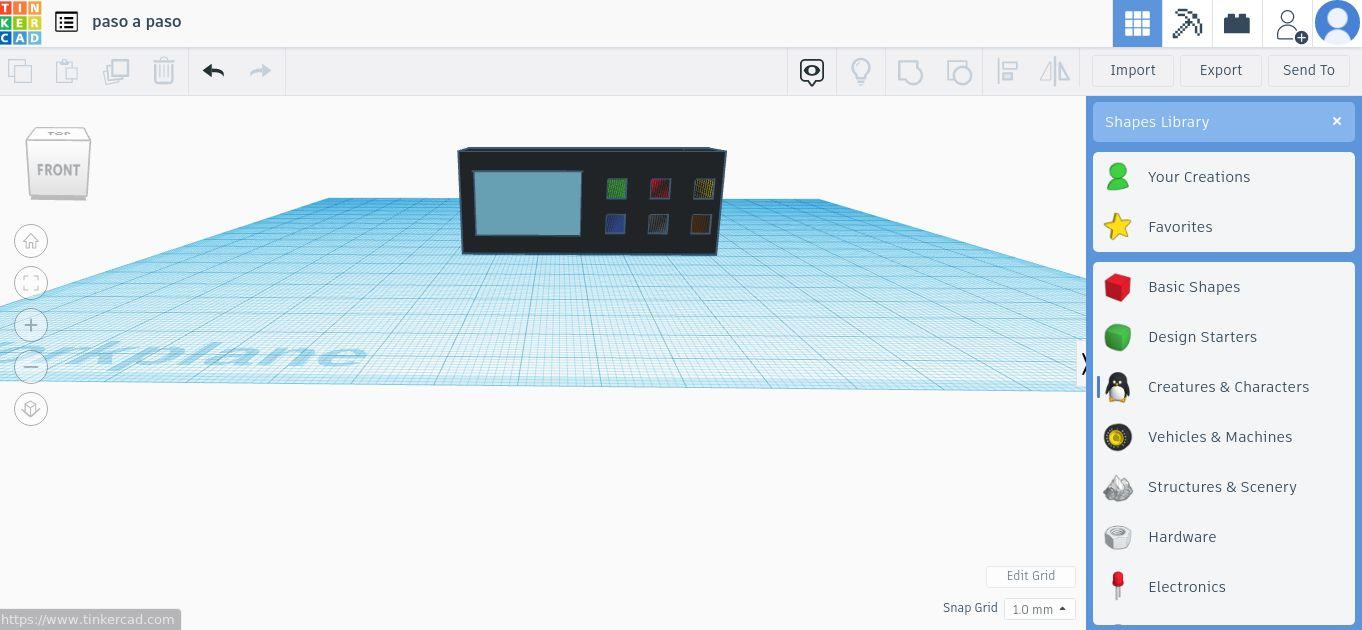Open Electronics category
This screenshot has height=630, width=1362.
[x=1224, y=587]
